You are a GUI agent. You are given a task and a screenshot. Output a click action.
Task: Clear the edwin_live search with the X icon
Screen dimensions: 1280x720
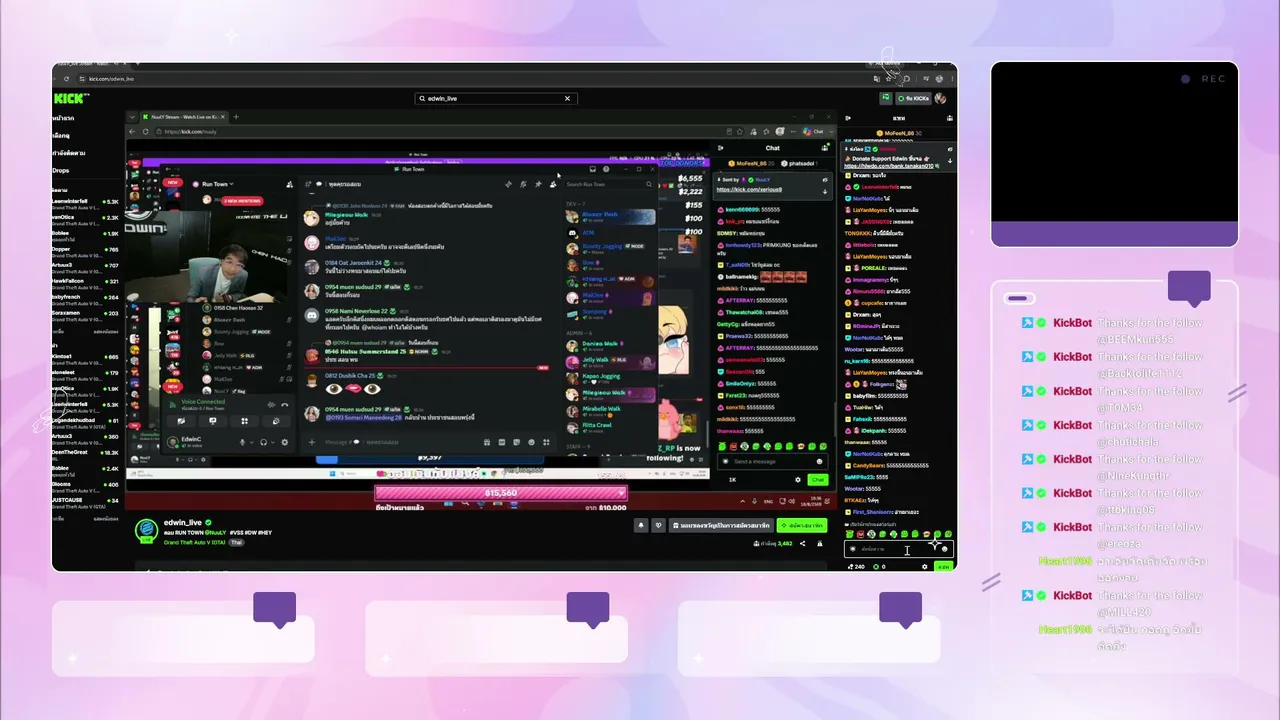point(567,99)
